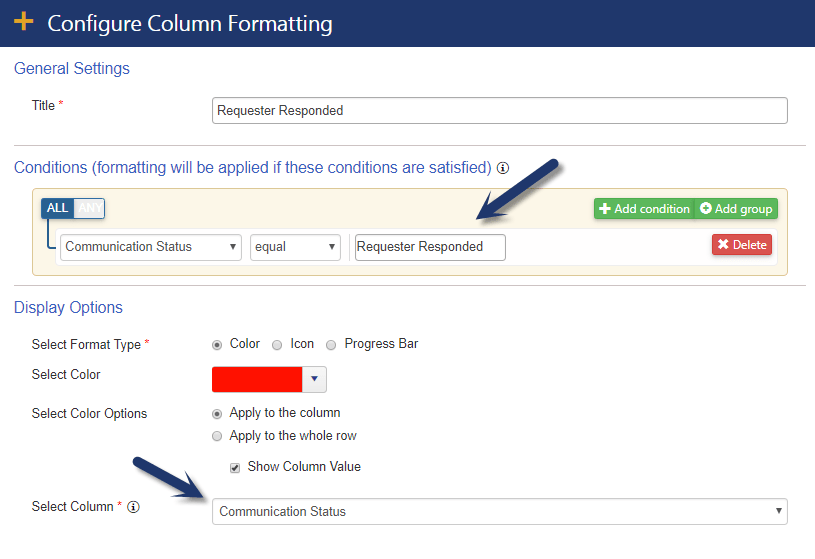Click the X icon on Delete button
The height and width of the screenshot is (559, 815).
pyautogui.click(x=723, y=244)
